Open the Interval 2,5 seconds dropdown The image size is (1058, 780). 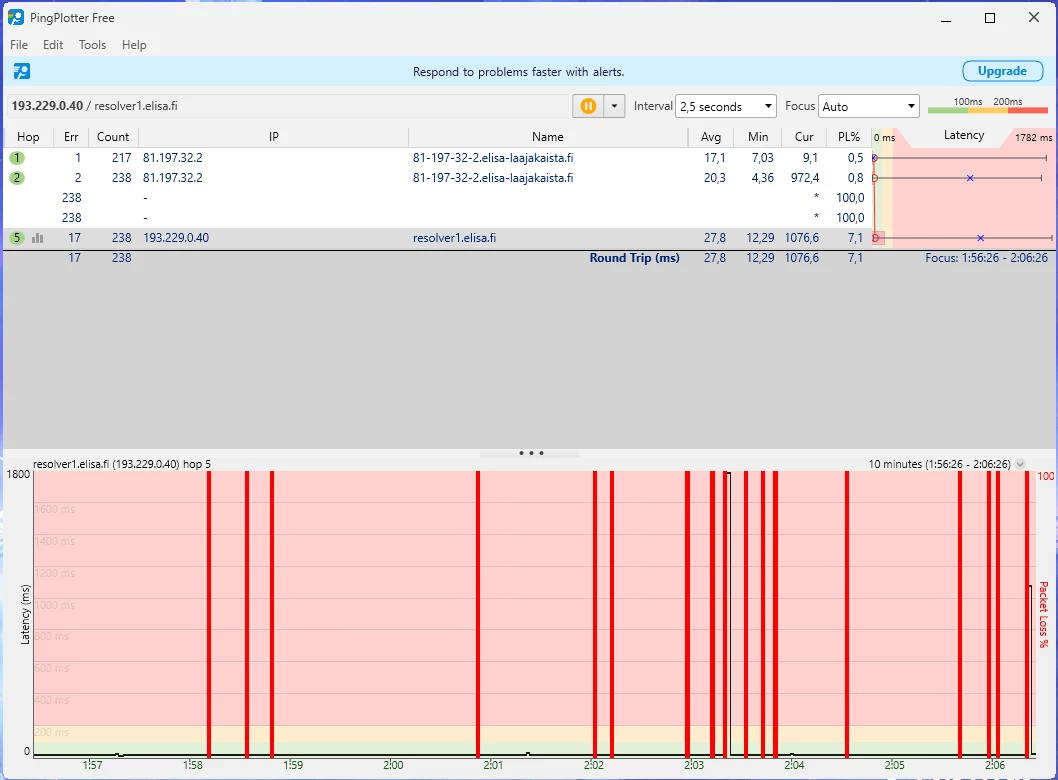(726, 106)
